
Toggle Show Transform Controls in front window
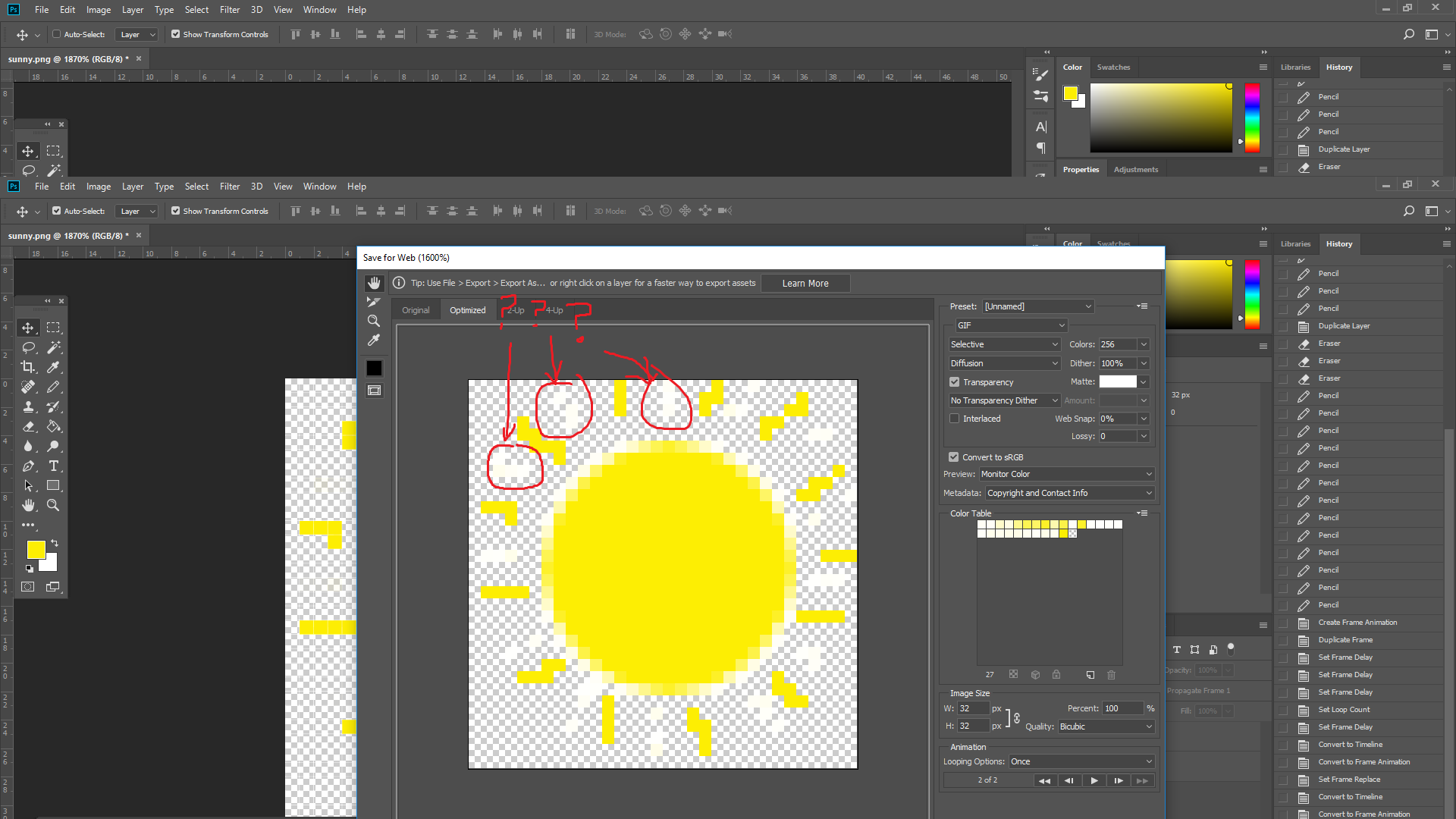[x=176, y=211]
